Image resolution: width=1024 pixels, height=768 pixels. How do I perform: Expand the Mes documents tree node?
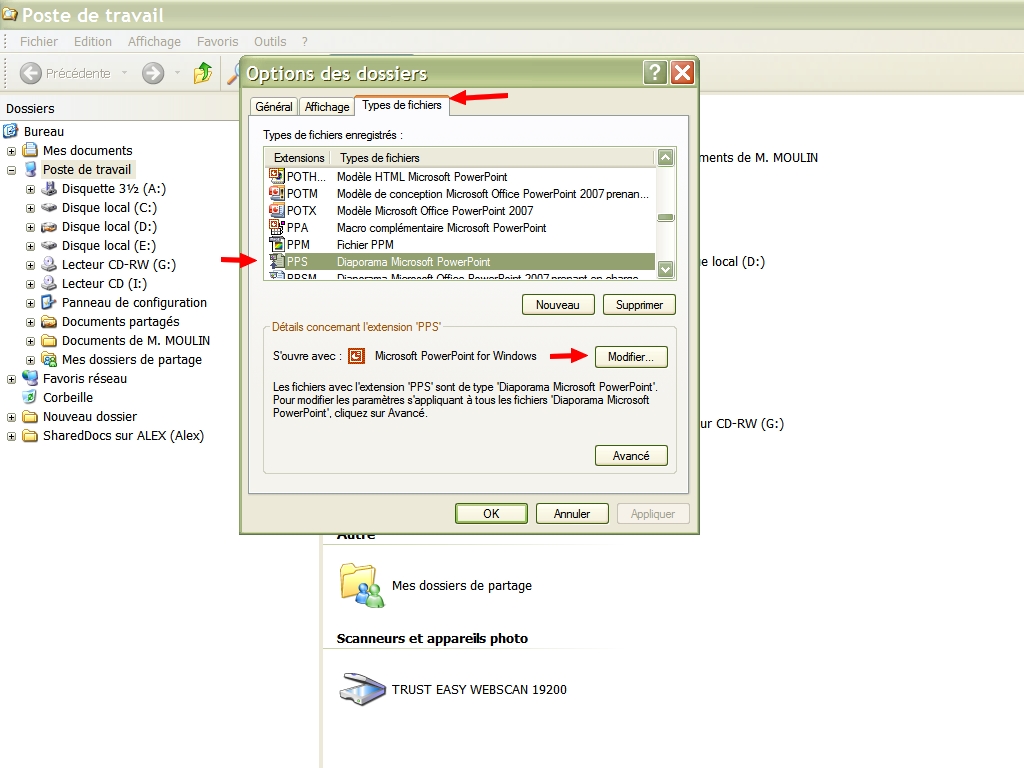12,151
